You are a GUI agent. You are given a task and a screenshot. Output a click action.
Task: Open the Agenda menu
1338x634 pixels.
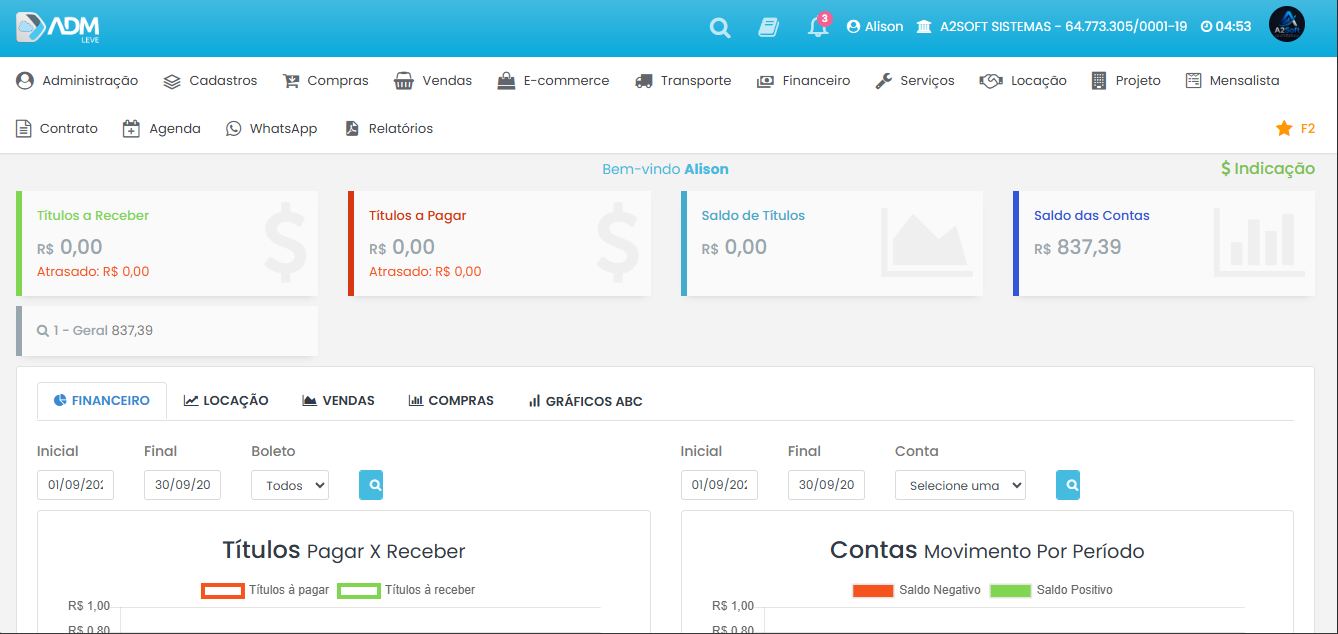coord(161,129)
